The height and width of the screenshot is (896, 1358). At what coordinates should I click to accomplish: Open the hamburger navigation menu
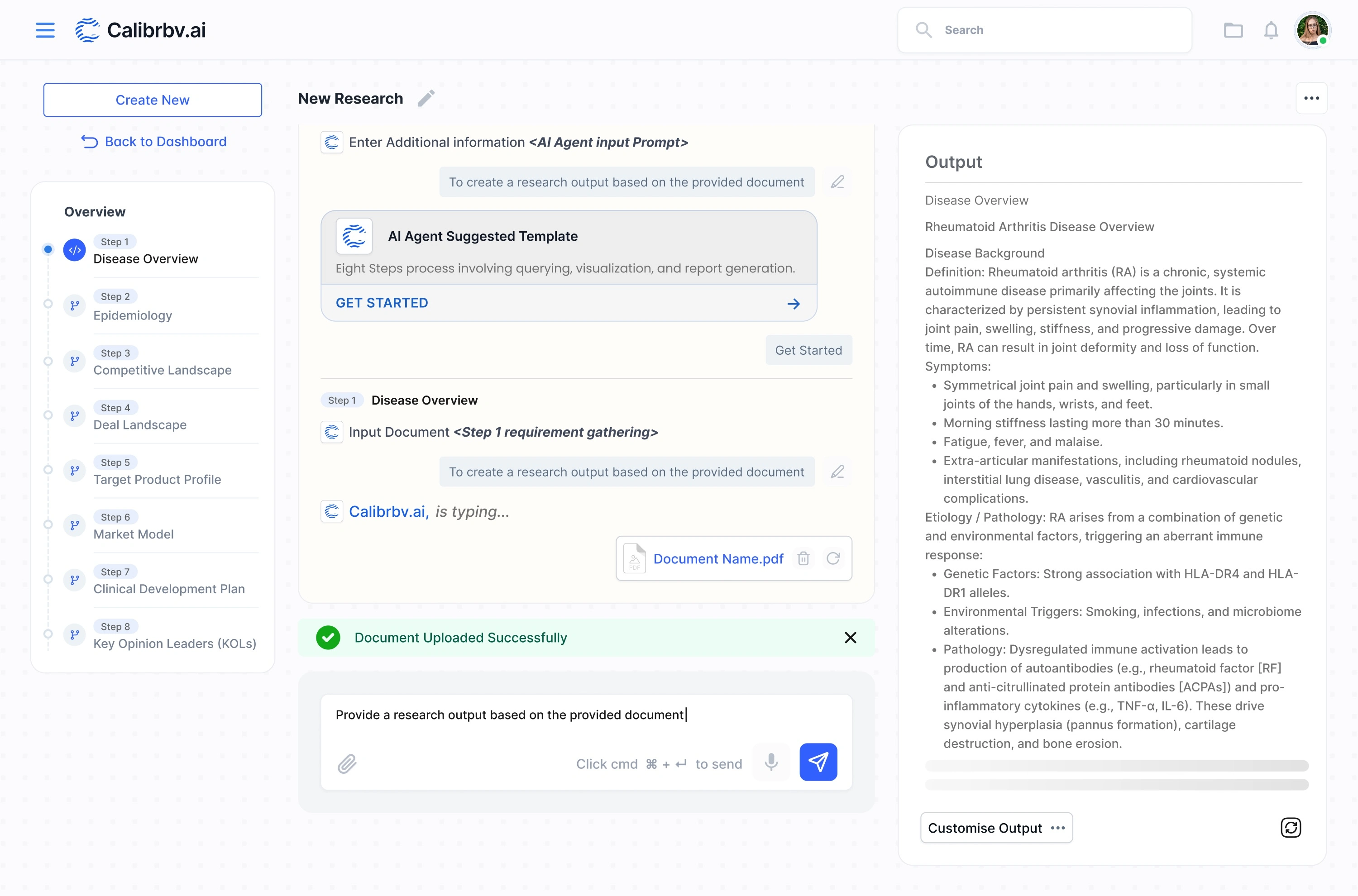coord(45,30)
